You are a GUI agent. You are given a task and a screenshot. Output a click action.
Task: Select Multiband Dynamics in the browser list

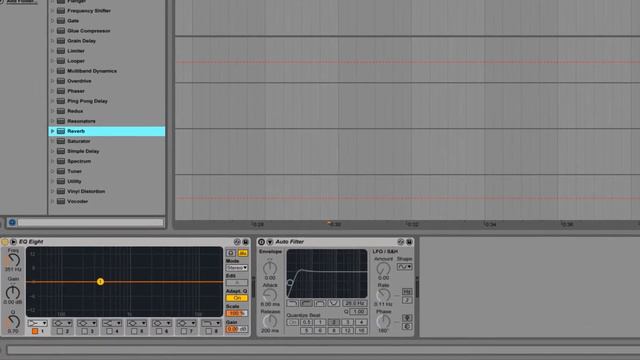(x=92, y=71)
